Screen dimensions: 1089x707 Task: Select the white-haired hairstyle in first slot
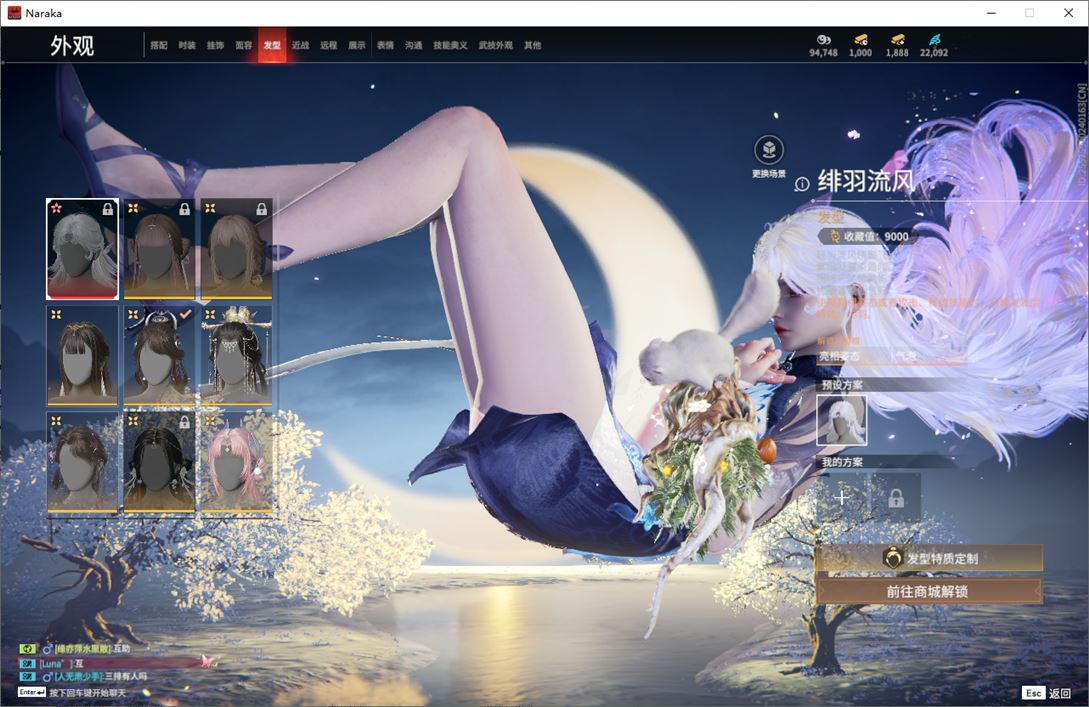83,249
